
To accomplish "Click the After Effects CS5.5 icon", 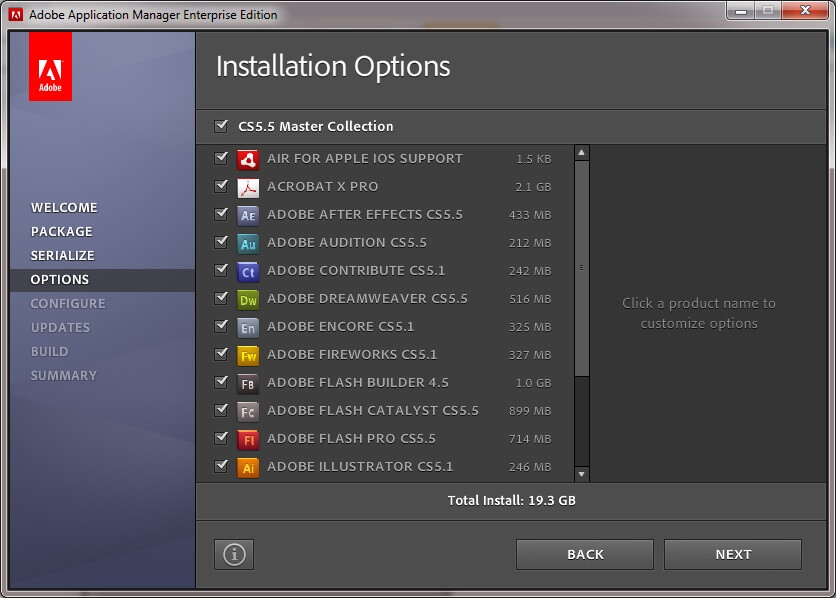I will coord(248,215).
